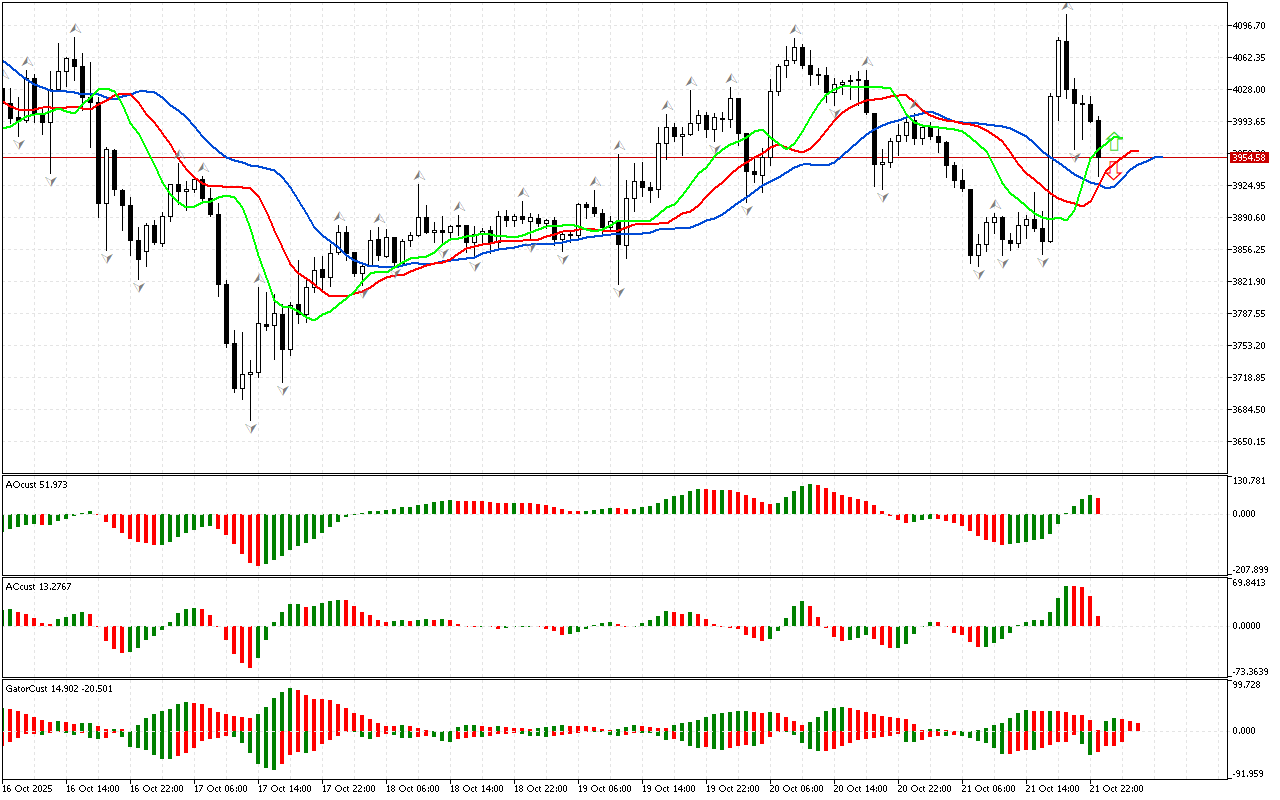Select the fractal arrow below the lowest candle
The height and width of the screenshot is (800, 1280).
pos(250,427)
